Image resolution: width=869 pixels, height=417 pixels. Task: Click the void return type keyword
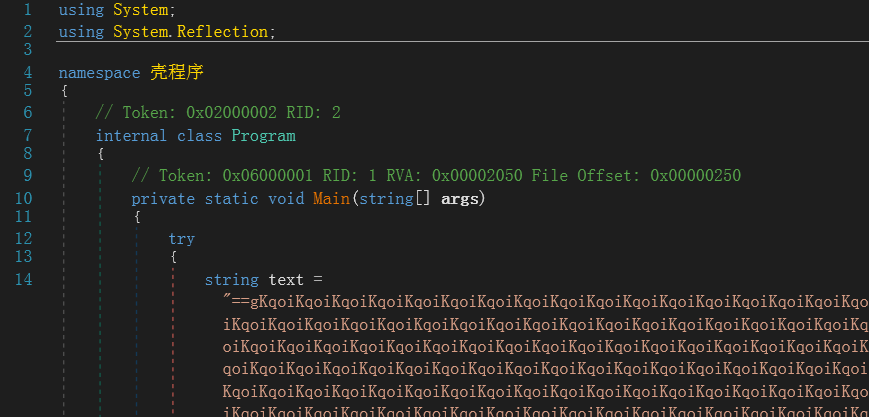[286, 198]
